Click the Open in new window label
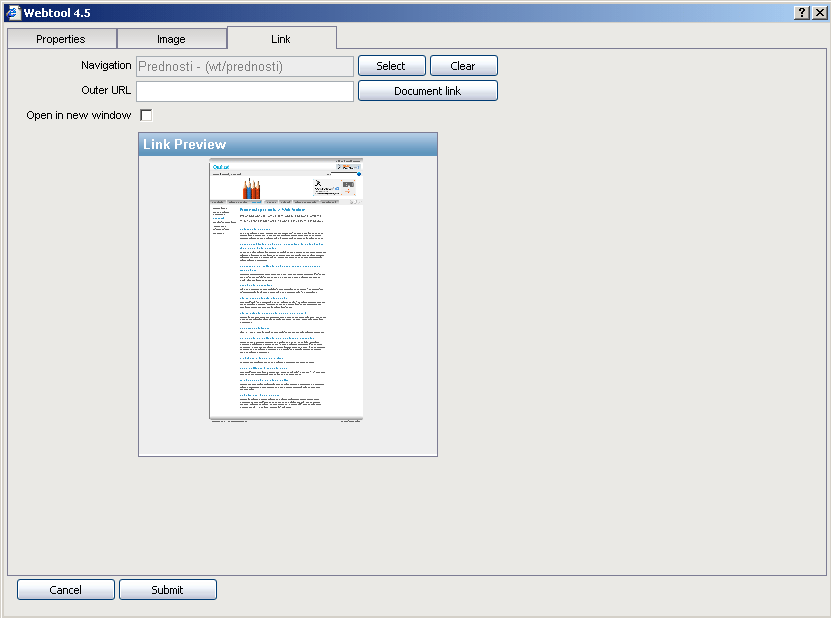 [x=79, y=116]
